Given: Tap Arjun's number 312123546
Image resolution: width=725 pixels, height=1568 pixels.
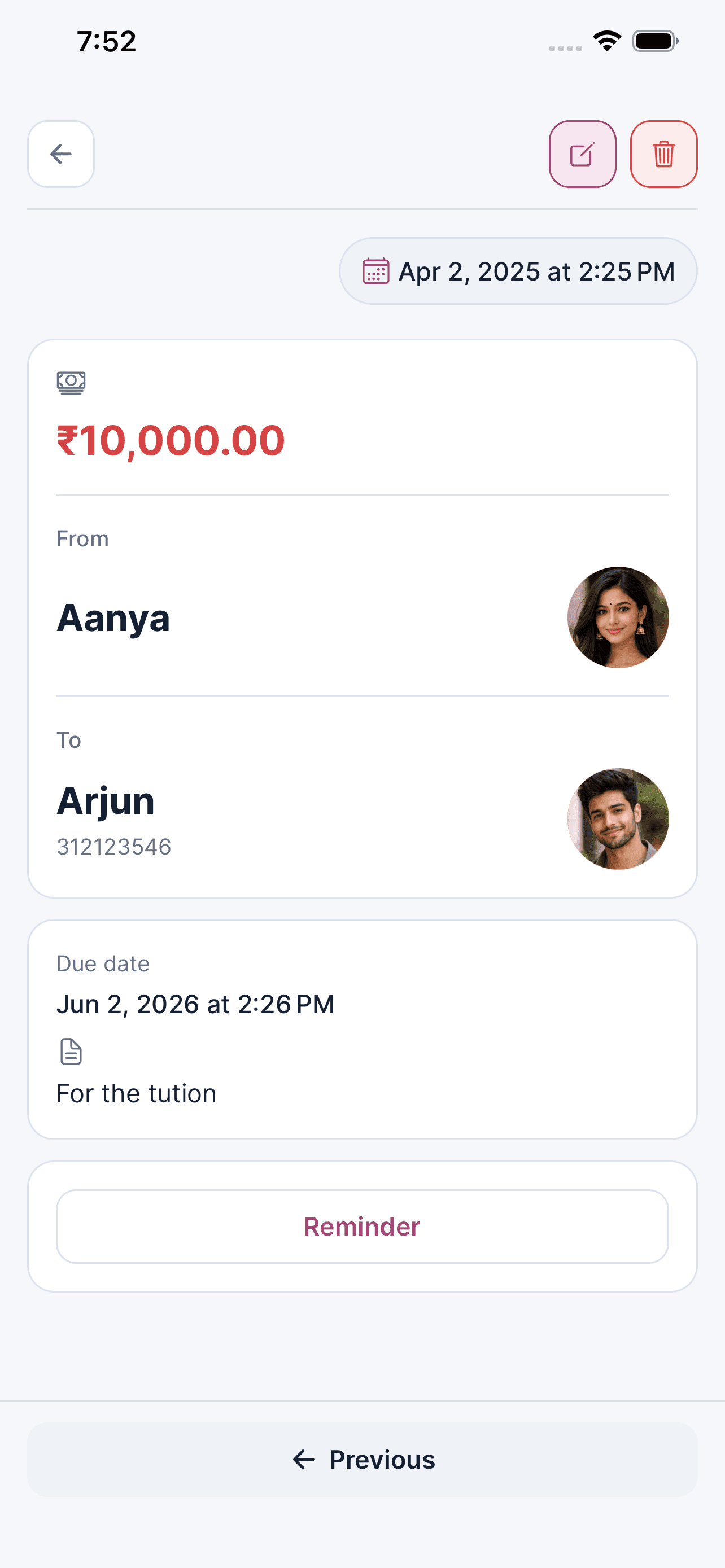Looking at the screenshot, I should pos(114,847).
